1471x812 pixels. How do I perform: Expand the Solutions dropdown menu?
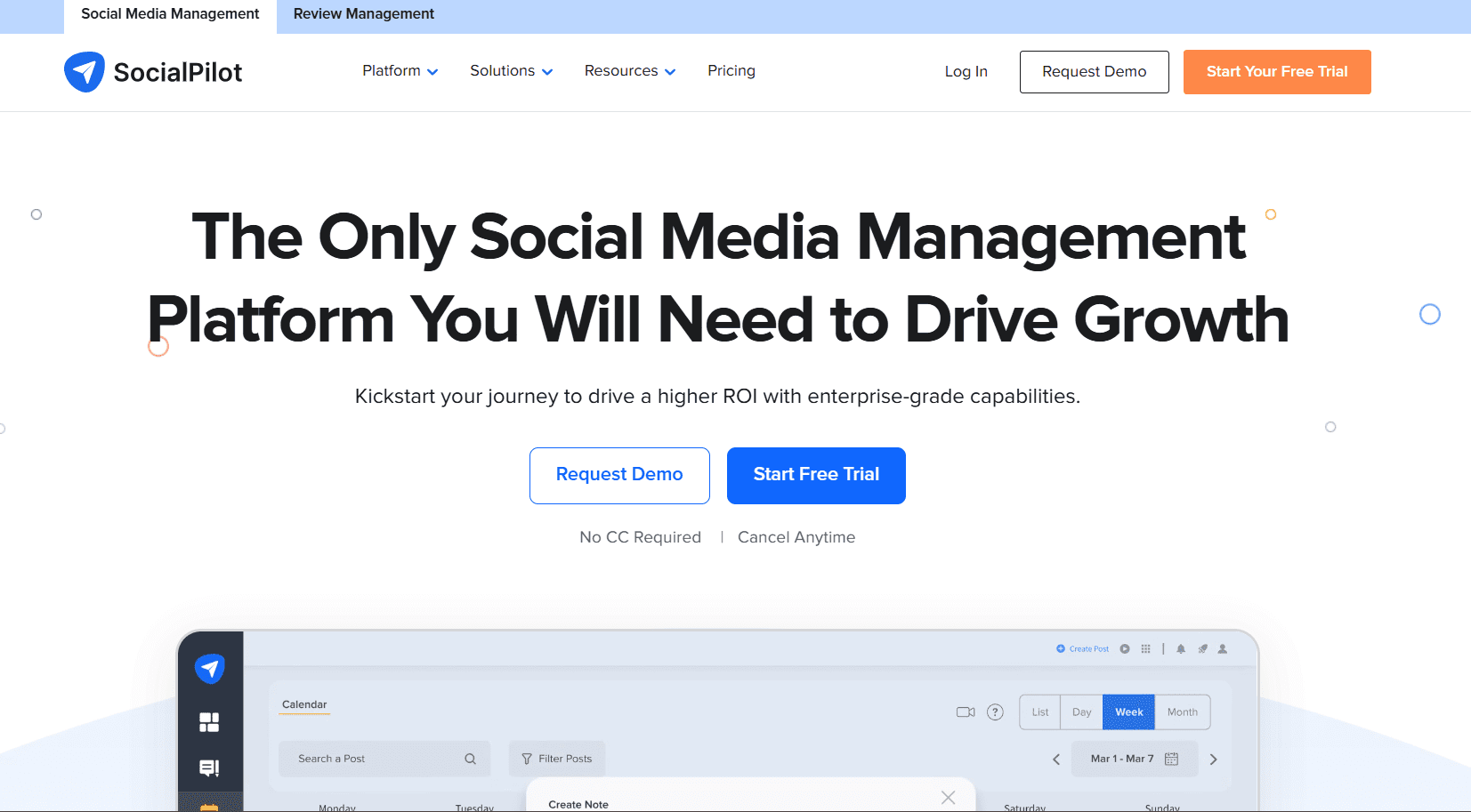(511, 70)
